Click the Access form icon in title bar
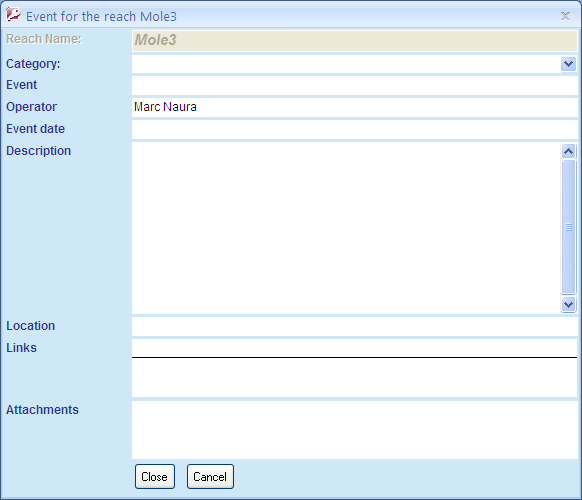The image size is (582, 500). pyautogui.click(x=13, y=15)
